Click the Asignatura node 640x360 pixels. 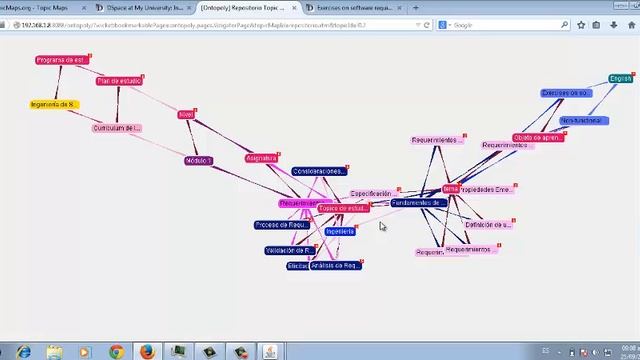click(262, 158)
